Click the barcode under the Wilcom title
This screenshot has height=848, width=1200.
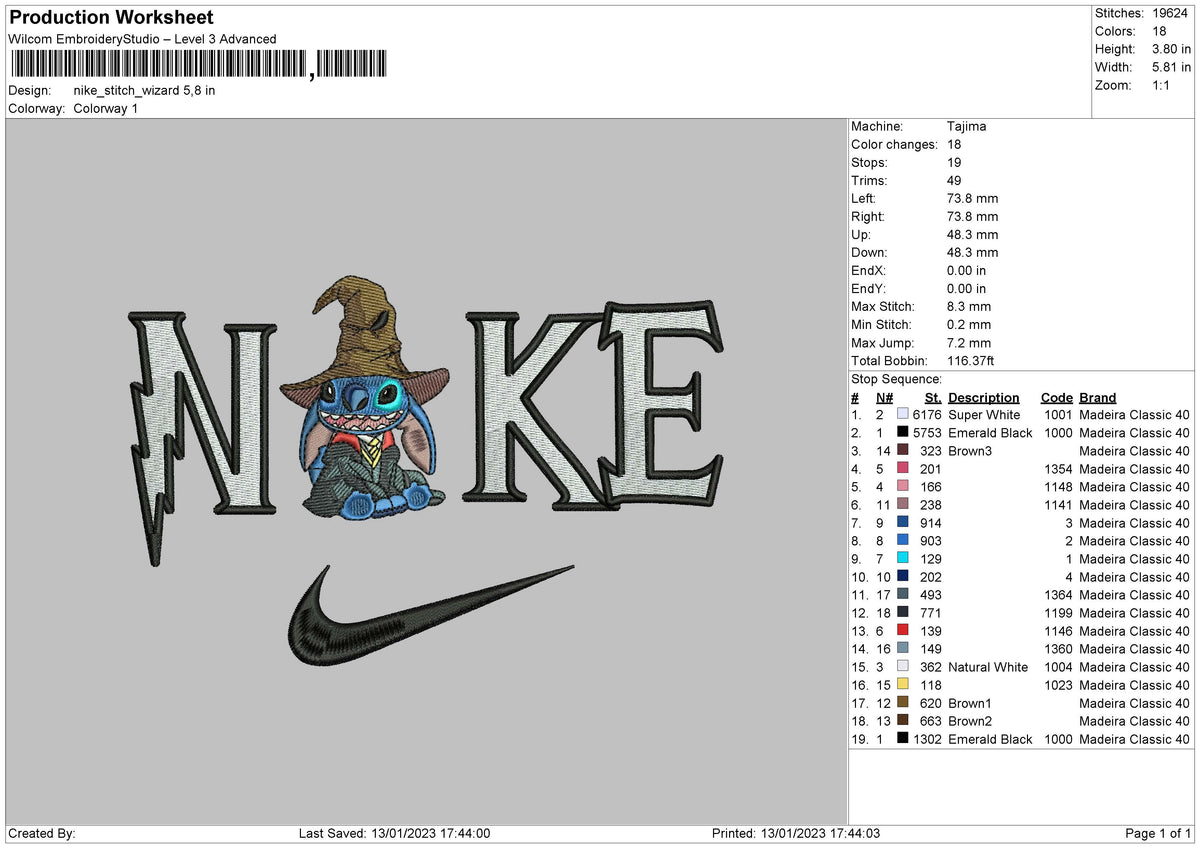(x=197, y=64)
